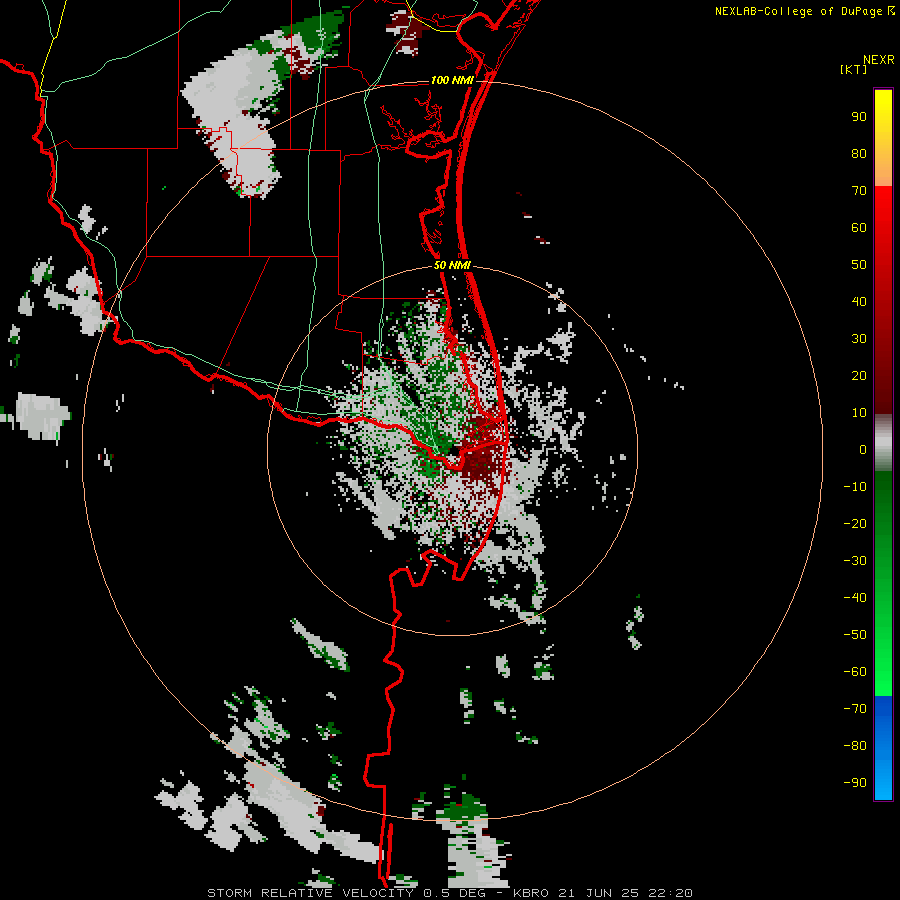Click the blue bottom segment of color bar
Screen dimensions: 900x900
pyautogui.click(x=883, y=748)
